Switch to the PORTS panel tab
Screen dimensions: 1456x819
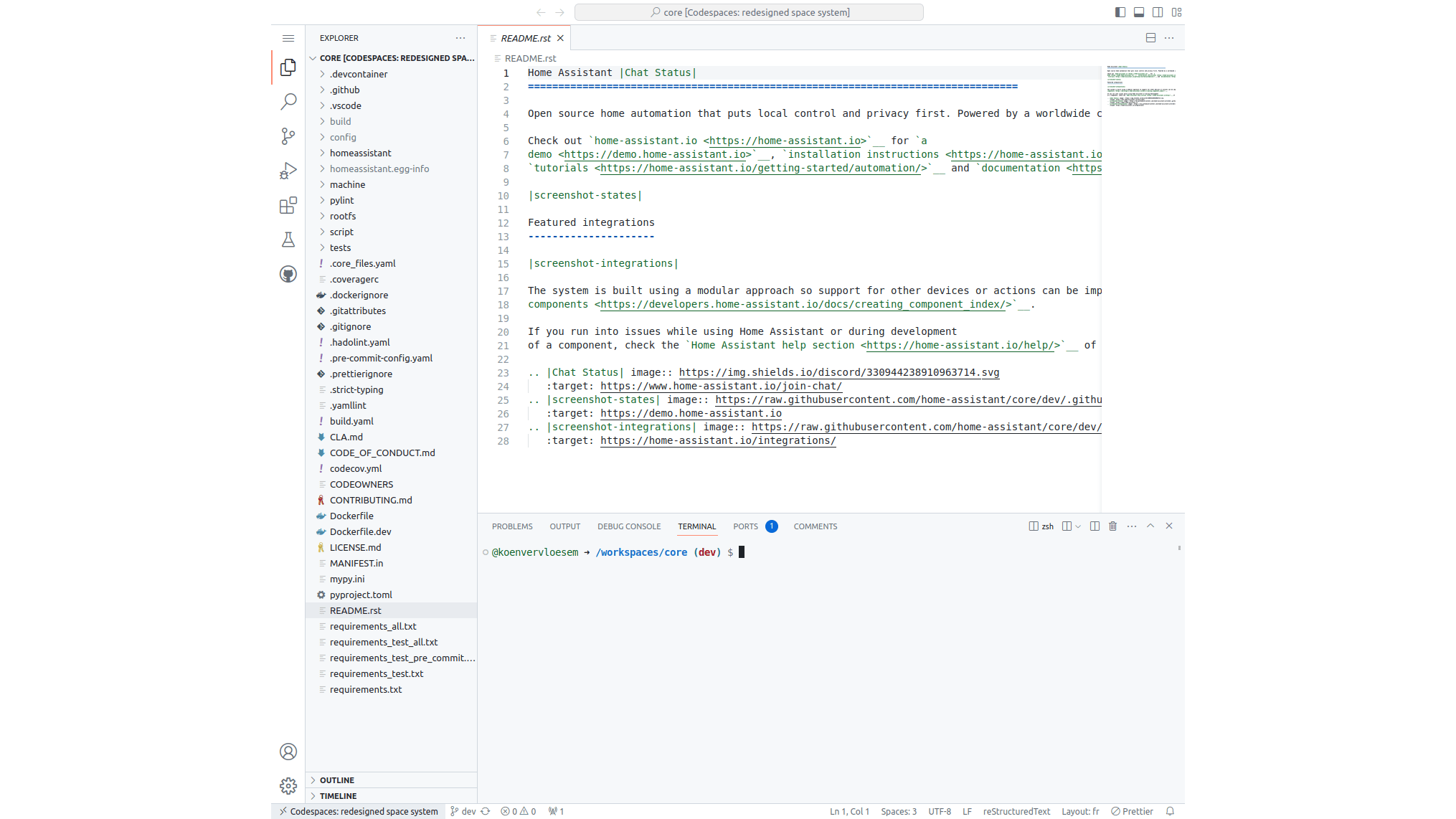(x=745, y=526)
